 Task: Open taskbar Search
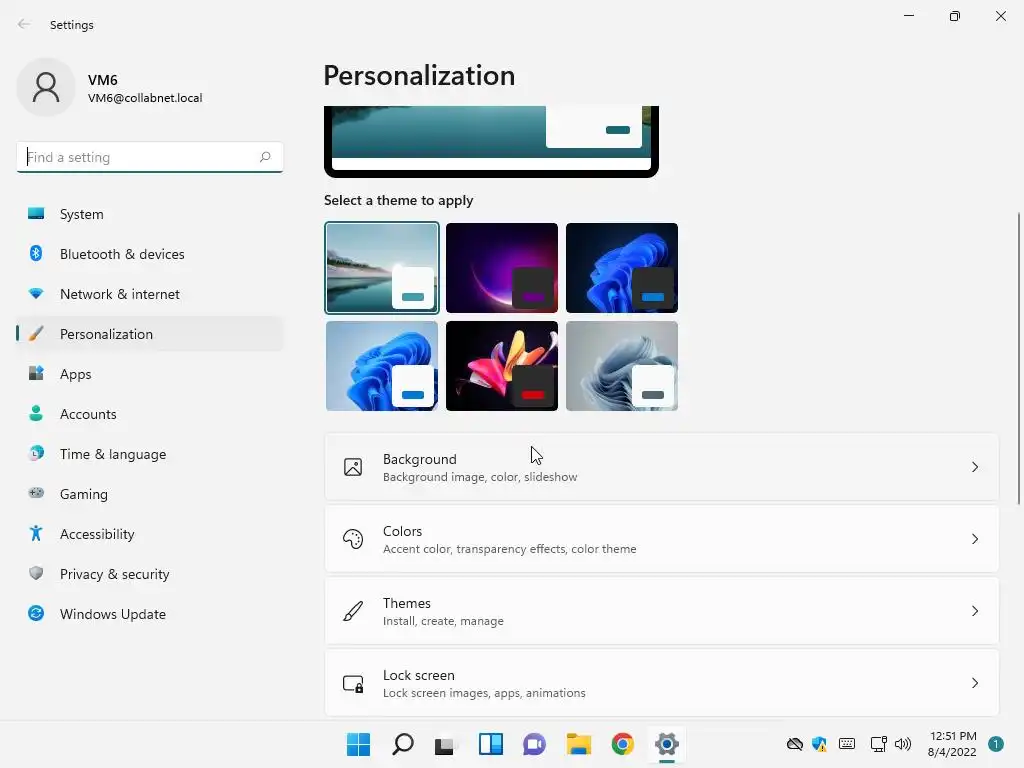click(402, 744)
